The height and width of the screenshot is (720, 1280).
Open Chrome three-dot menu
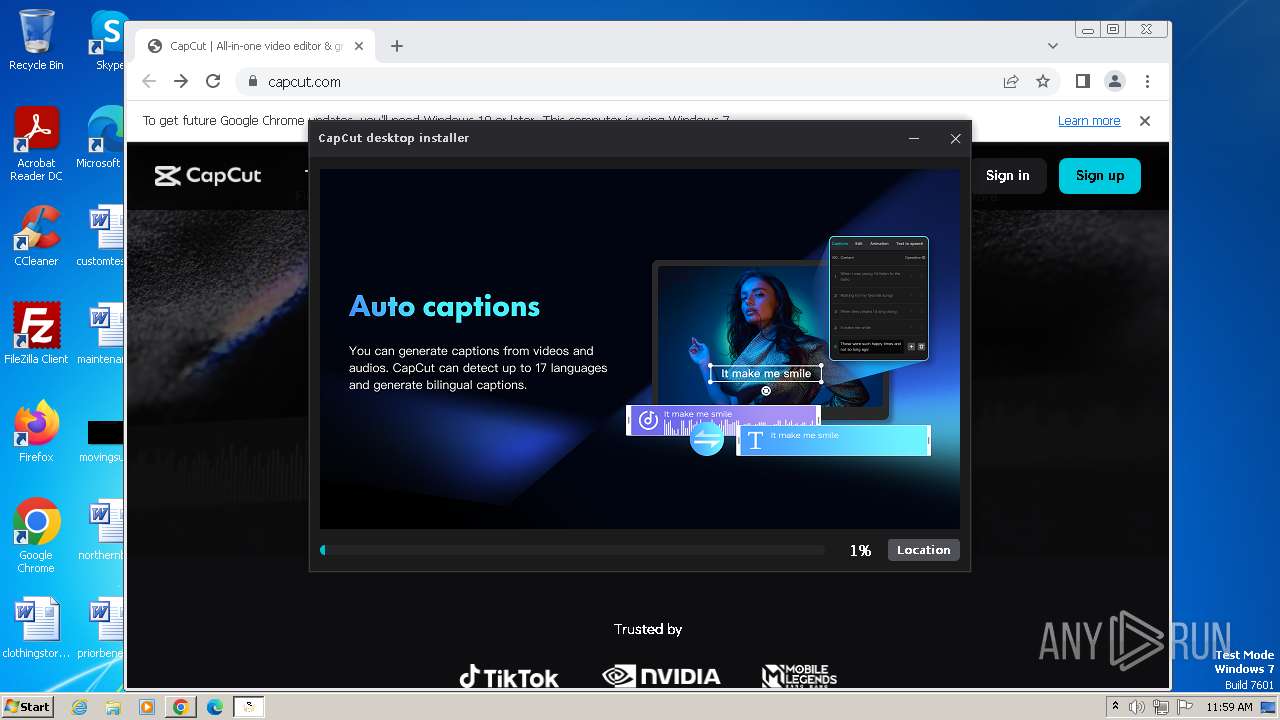(x=1147, y=82)
